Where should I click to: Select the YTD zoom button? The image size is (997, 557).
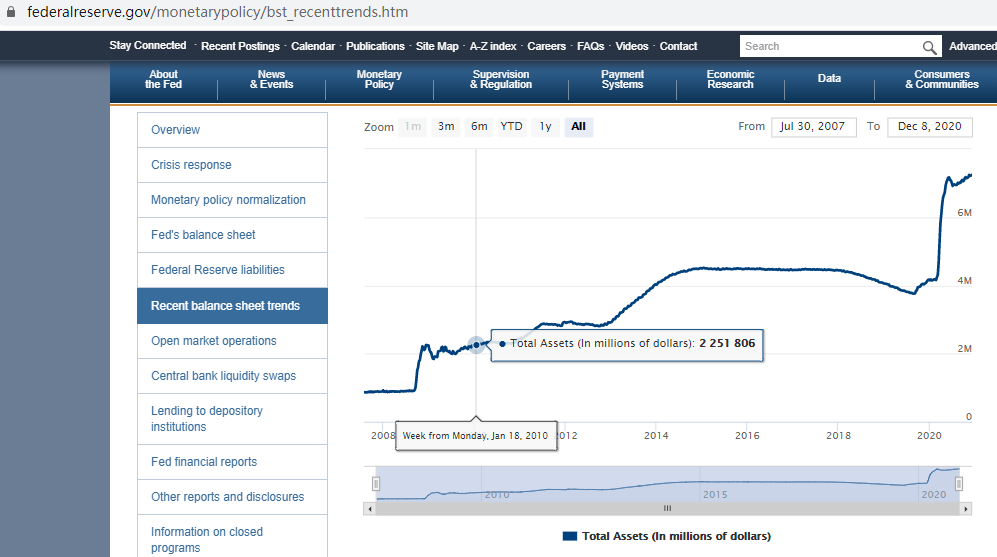pyautogui.click(x=511, y=127)
